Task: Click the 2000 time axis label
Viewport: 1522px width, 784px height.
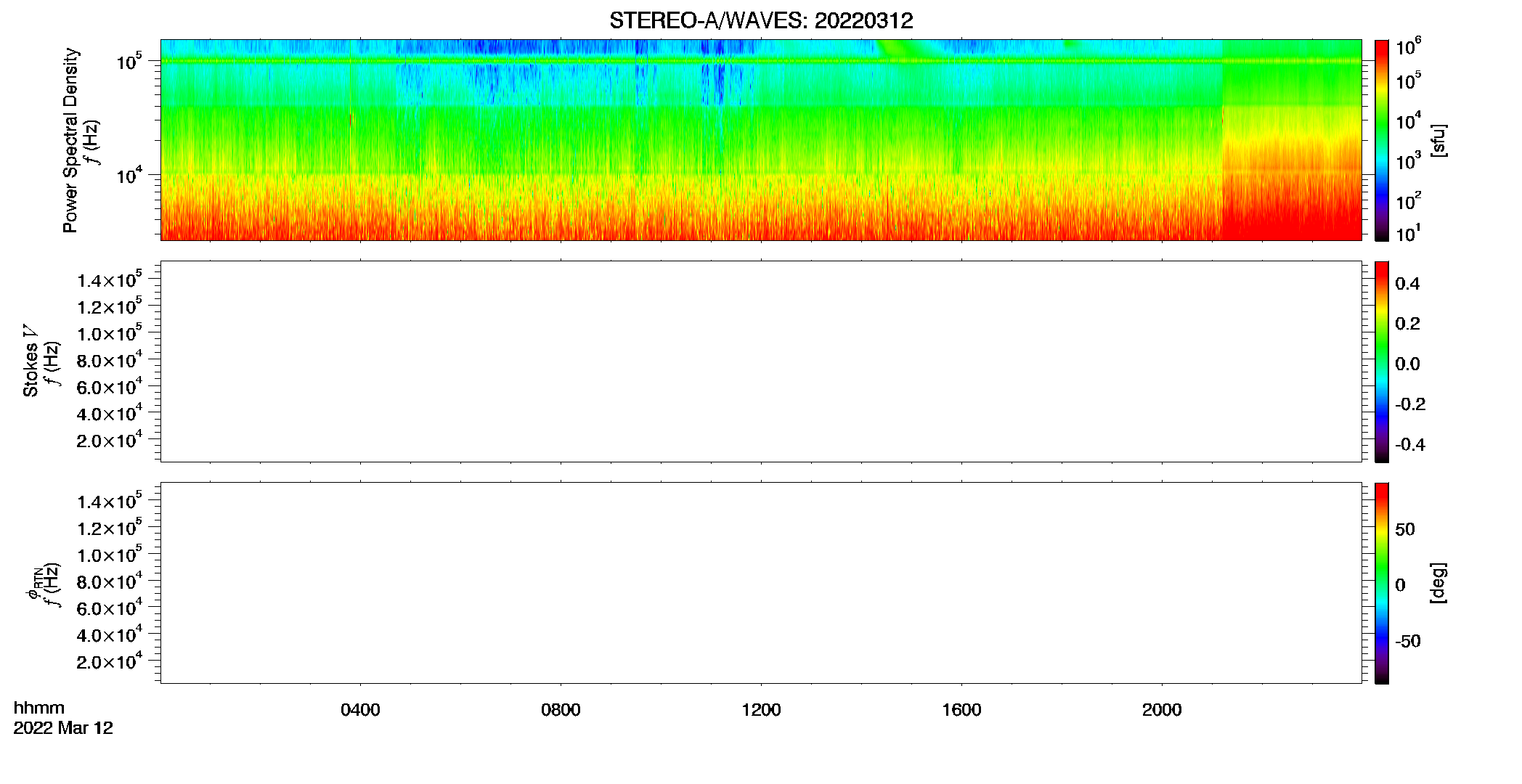Action: click(x=1162, y=709)
